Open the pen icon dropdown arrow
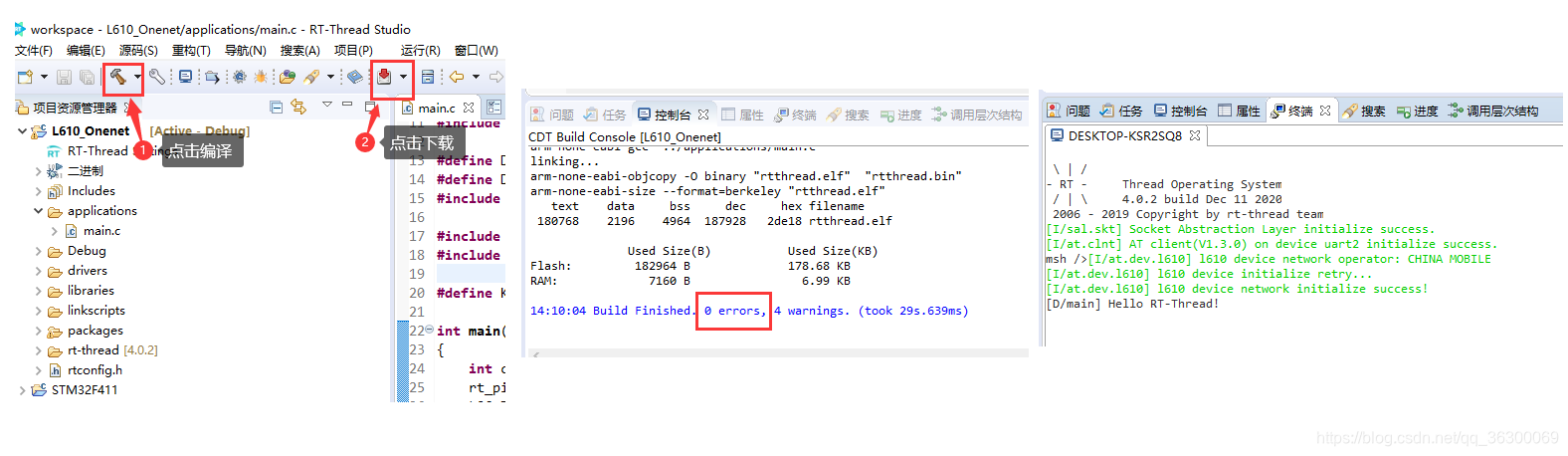The image size is (1568, 456). coord(330,77)
